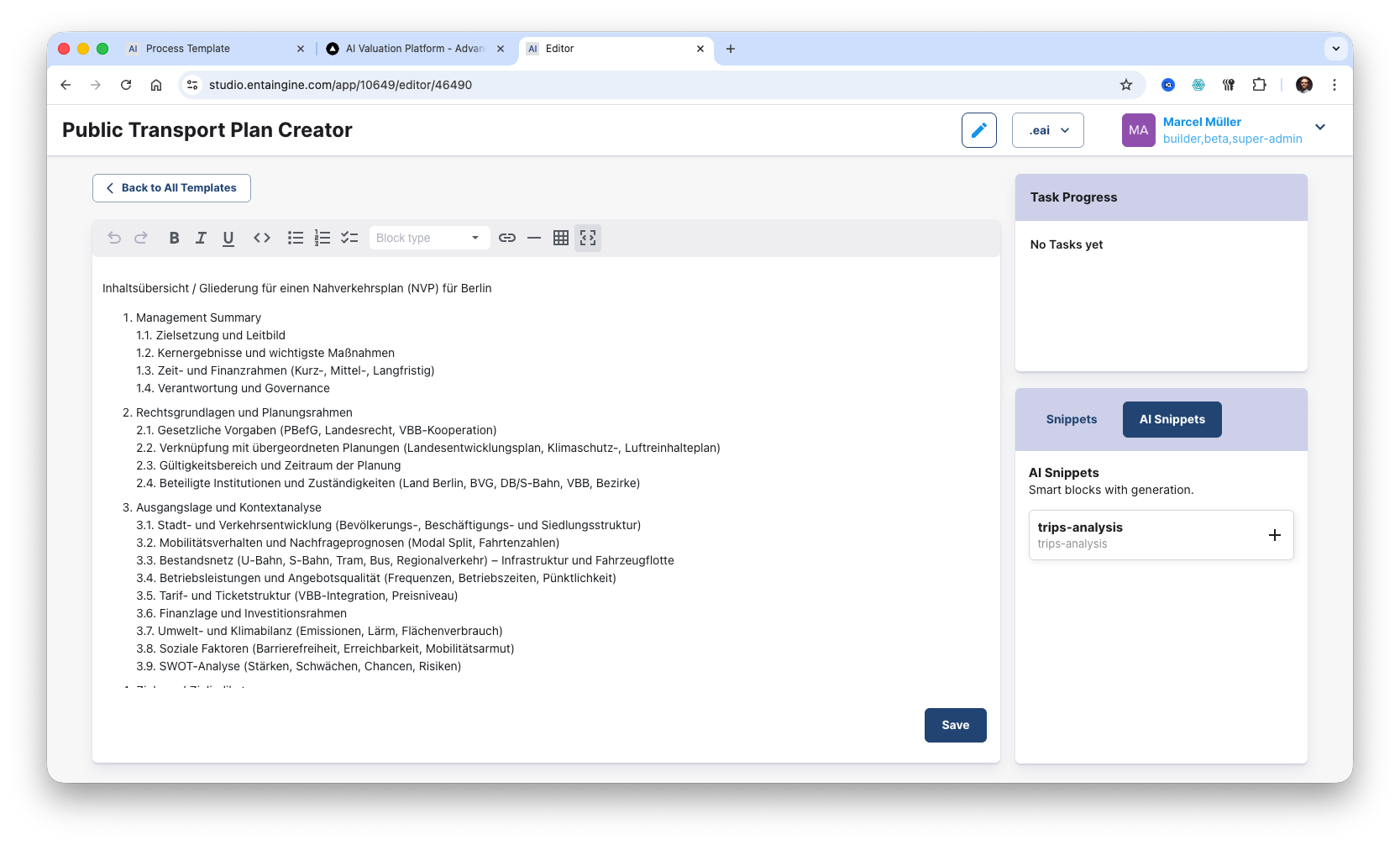This screenshot has height=845, width=1400.
Task: Select the AI Valuation Platform browser tab
Action: click(x=410, y=49)
